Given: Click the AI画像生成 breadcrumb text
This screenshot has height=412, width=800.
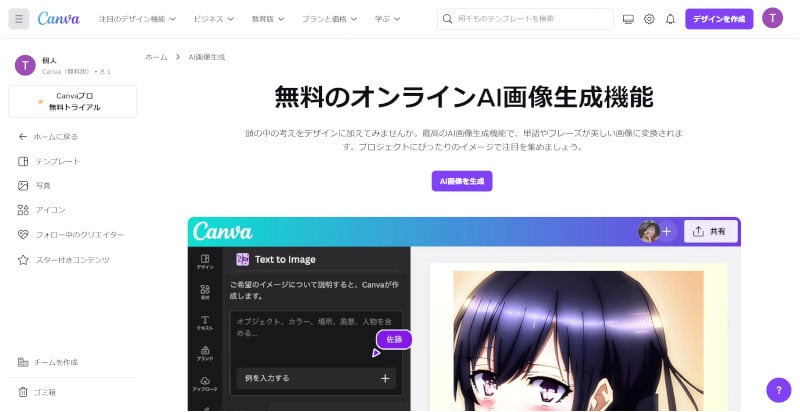Looking at the screenshot, I should coord(207,57).
